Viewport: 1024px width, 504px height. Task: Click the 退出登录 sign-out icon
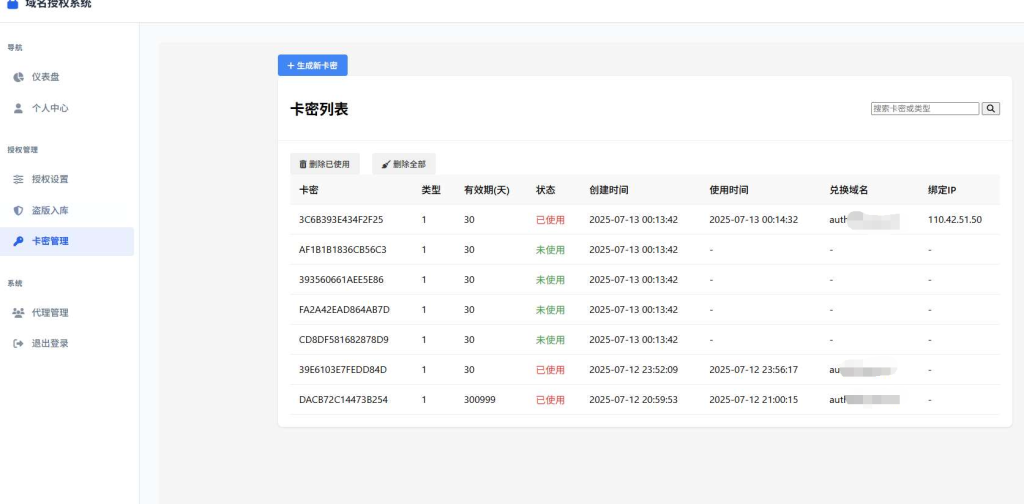pos(18,343)
